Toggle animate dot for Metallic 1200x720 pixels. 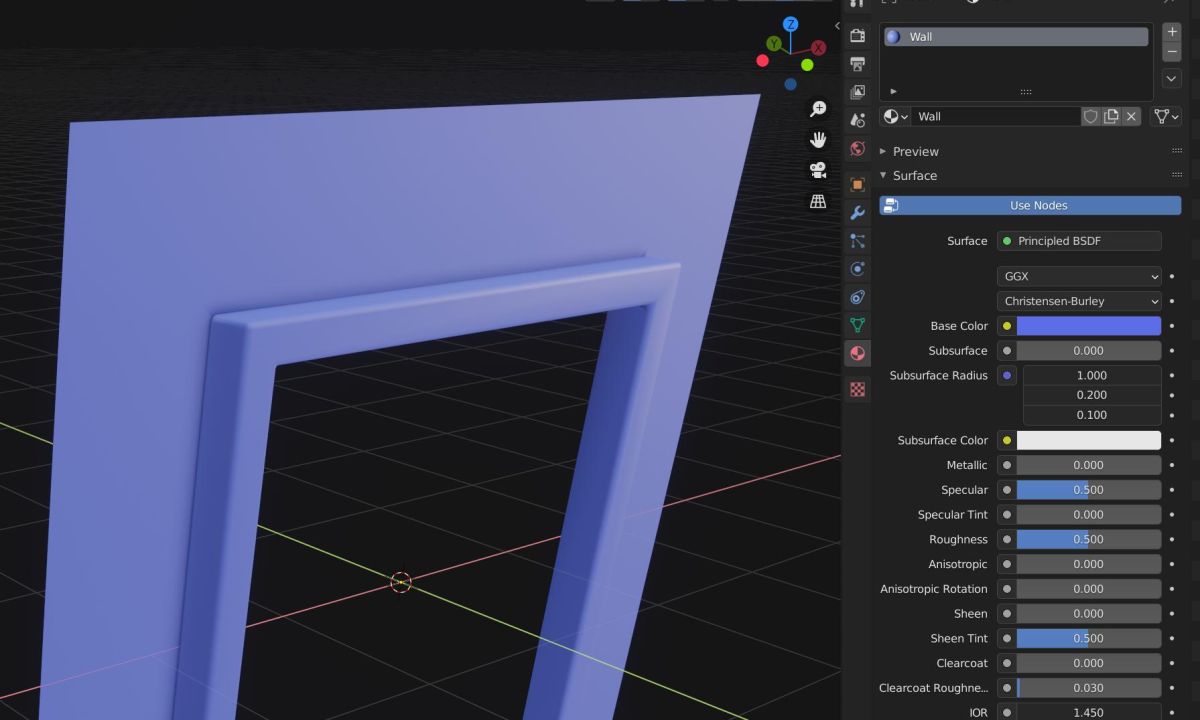(1172, 465)
